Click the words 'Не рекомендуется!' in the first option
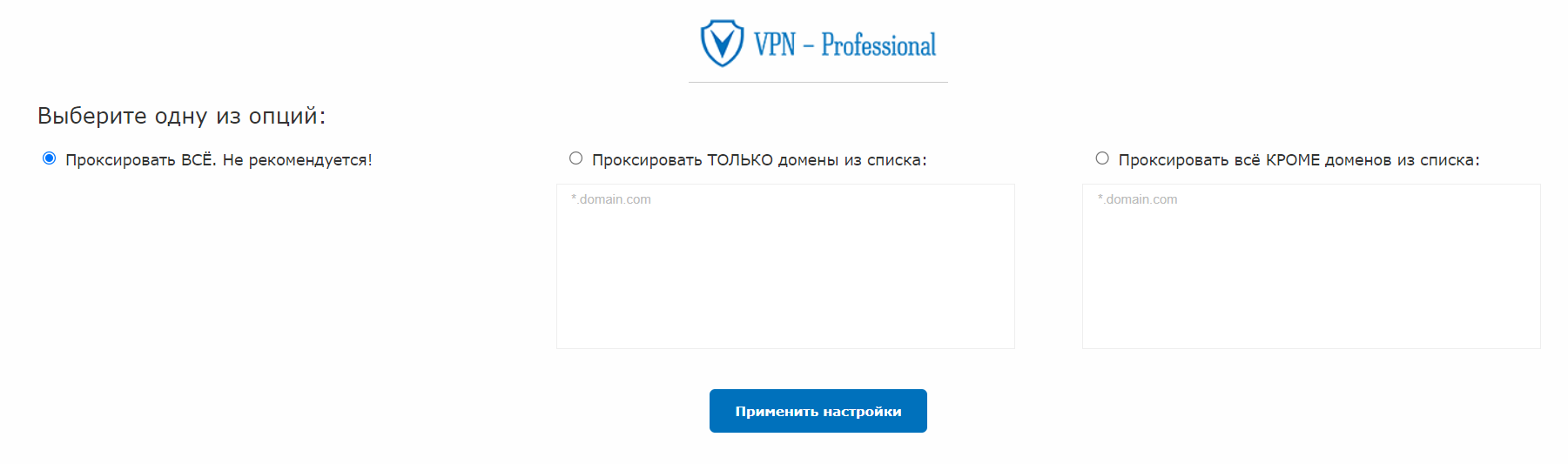 coord(298,160)
